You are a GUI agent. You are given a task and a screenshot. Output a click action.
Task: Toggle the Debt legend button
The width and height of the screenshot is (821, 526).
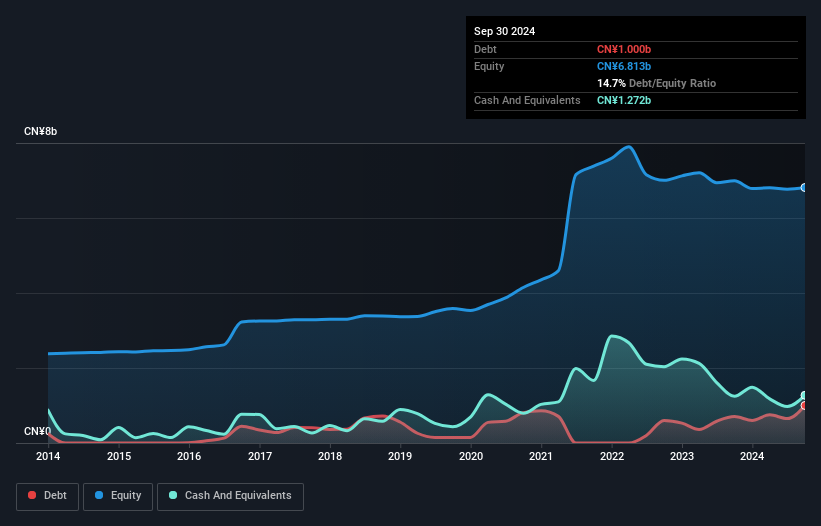pyautogui.click(x=48, y=496)
